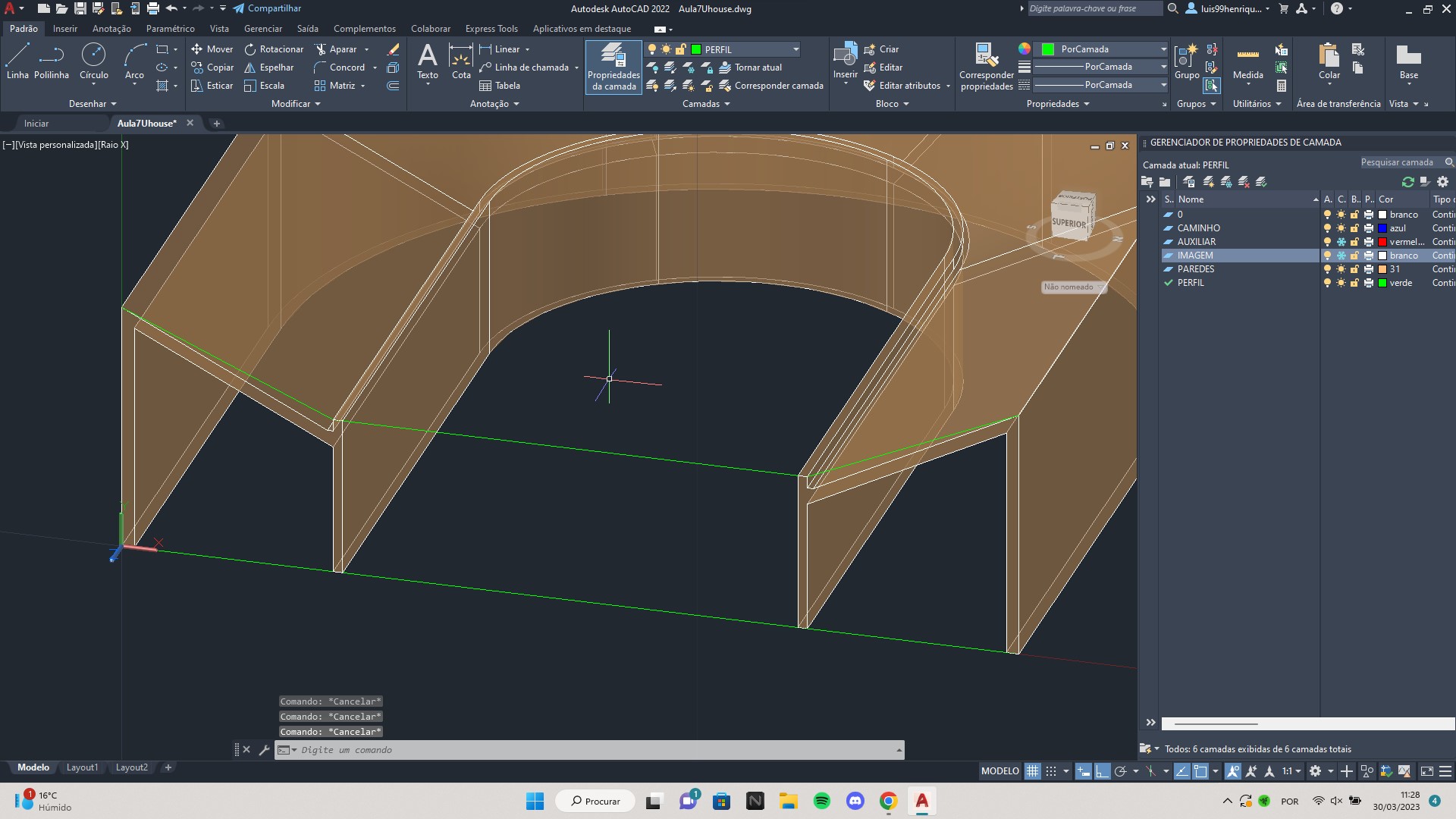
Task: Select the Círculo tool
Action: (93, 61)
